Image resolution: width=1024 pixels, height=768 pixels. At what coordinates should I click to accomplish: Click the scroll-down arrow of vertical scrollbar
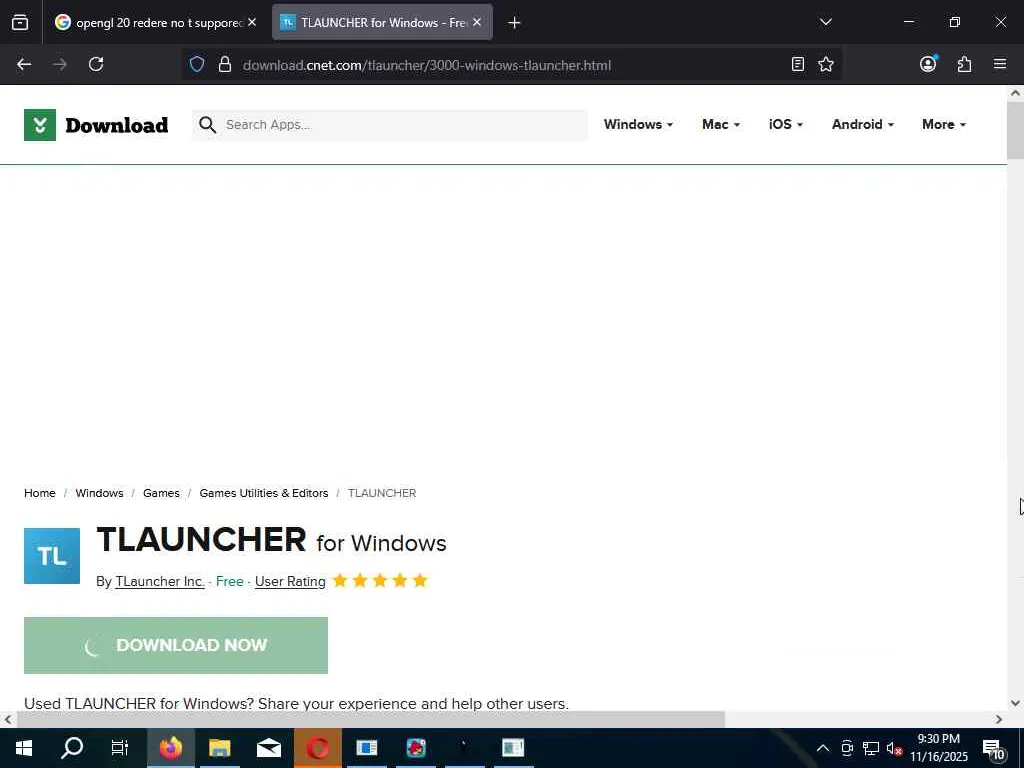pyautogui.click(x=1015, y=703)
